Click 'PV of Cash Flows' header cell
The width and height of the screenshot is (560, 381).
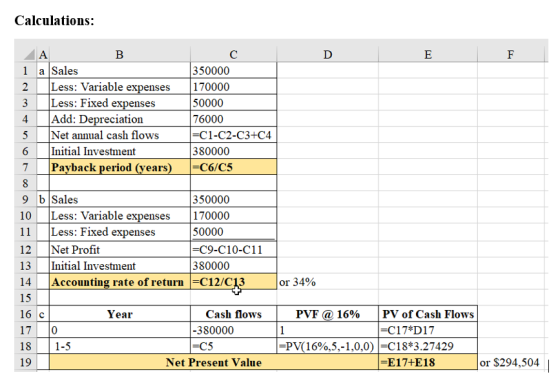point(428,314)
